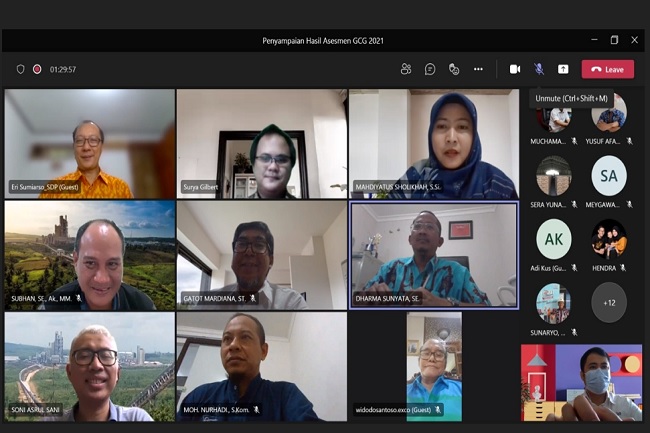Click the HENDRA participant avatar
The width and height of the screenshot is (650, 433).
(609, 239)
